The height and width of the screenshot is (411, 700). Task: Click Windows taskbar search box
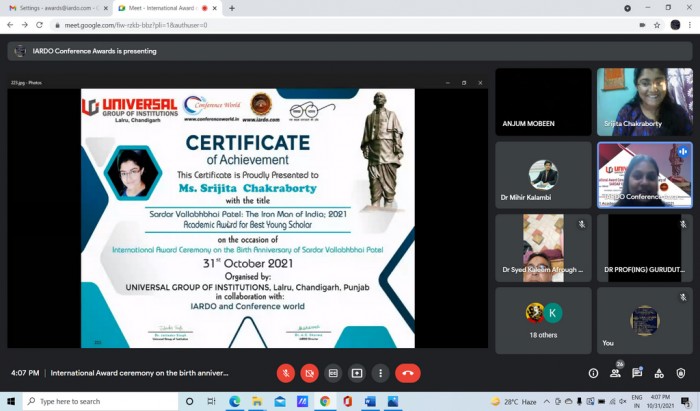100,401
